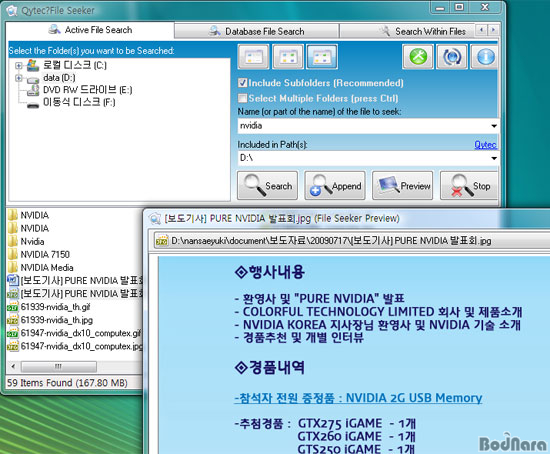Select 61947-nvidia_dx10_computex.jpg result
Viewport: 550px width, 454px height.
point(81,346)
